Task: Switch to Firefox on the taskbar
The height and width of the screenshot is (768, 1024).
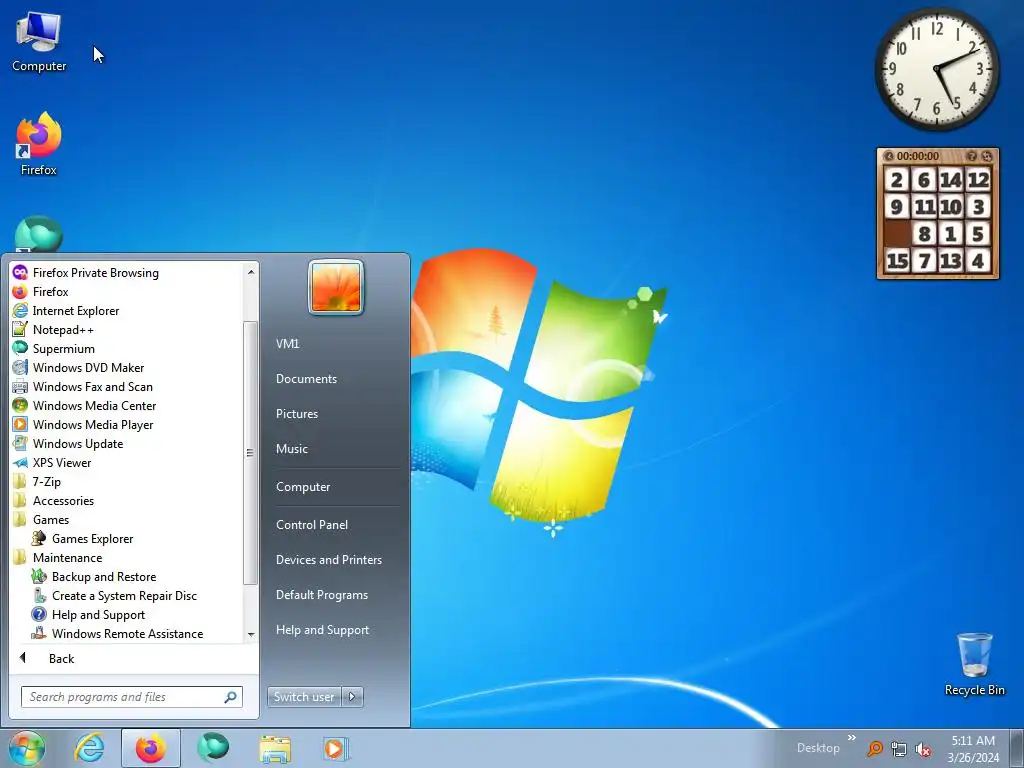Action: (x=151, y=748)
